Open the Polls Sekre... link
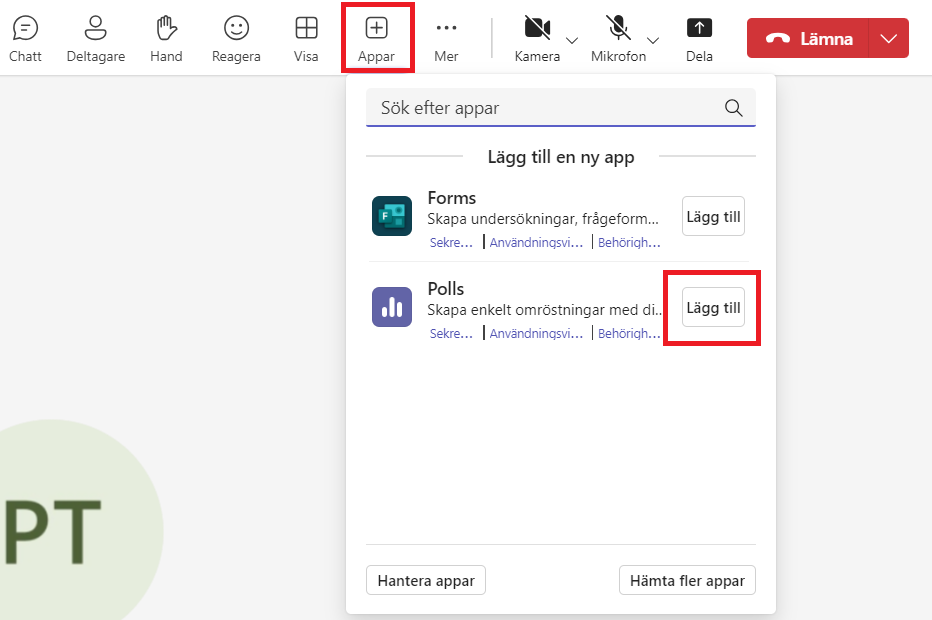 coord(452,333)
